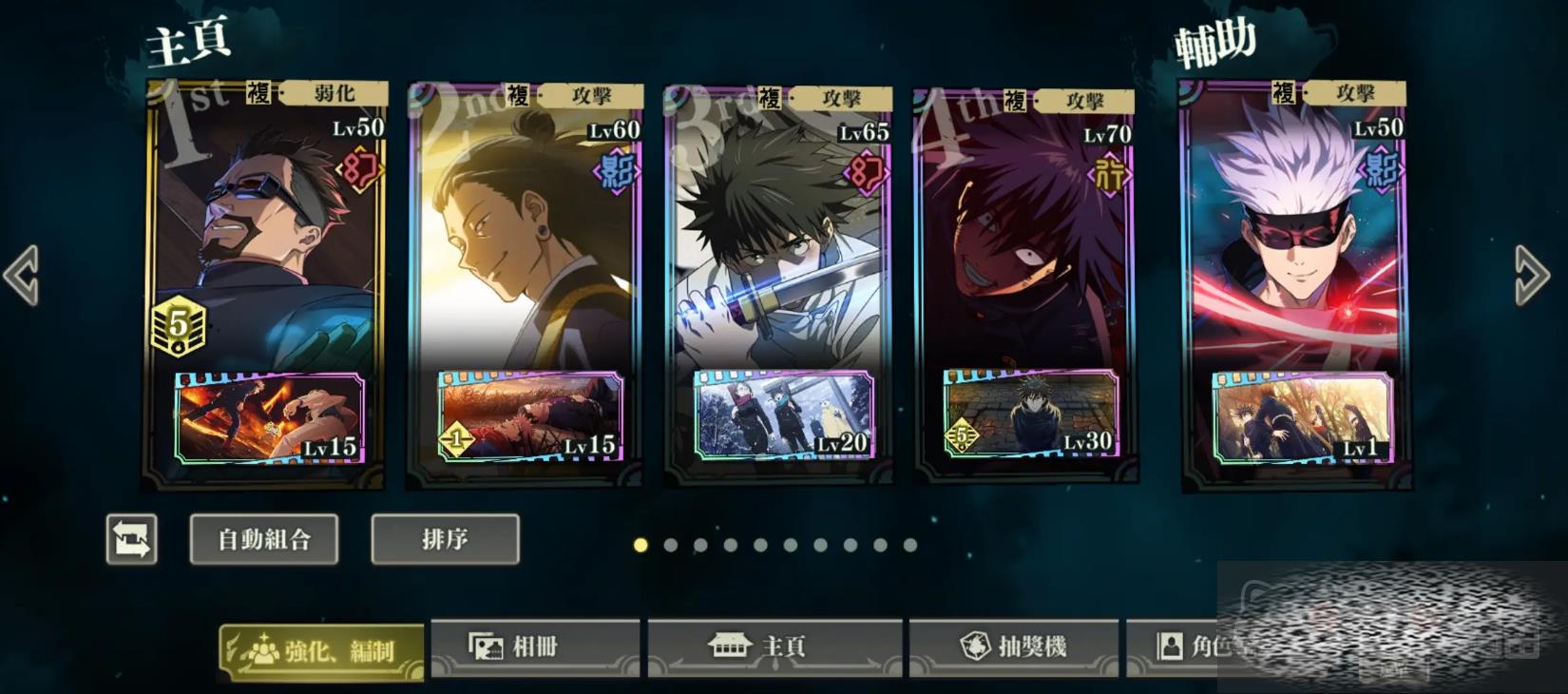Go to previous team with left arrow
Viewport: 1568px width, 694px height.
click(21, 276)
